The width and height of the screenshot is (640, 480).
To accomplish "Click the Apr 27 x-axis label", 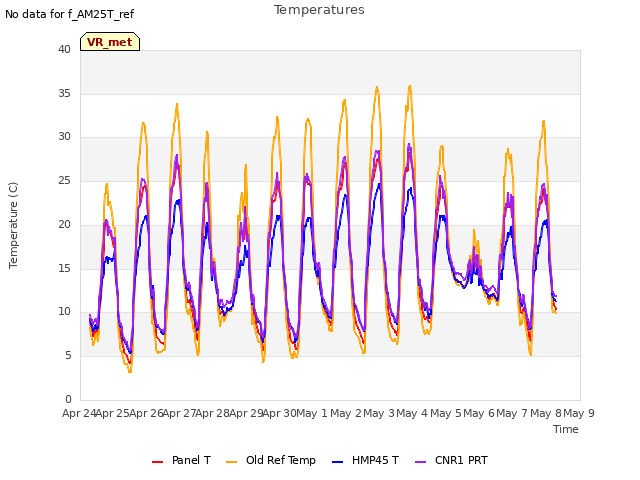I will pyautogui.click(x=179, y=413).
